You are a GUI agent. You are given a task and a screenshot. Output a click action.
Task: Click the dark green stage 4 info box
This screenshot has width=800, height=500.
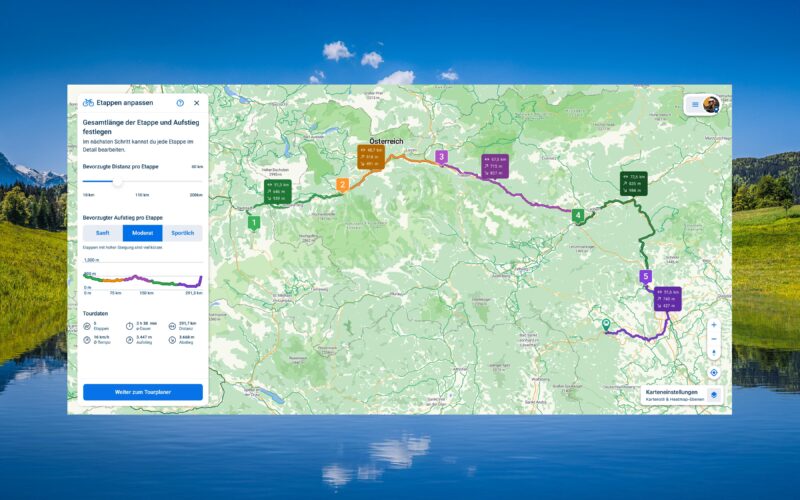click(x=634, y=184)
